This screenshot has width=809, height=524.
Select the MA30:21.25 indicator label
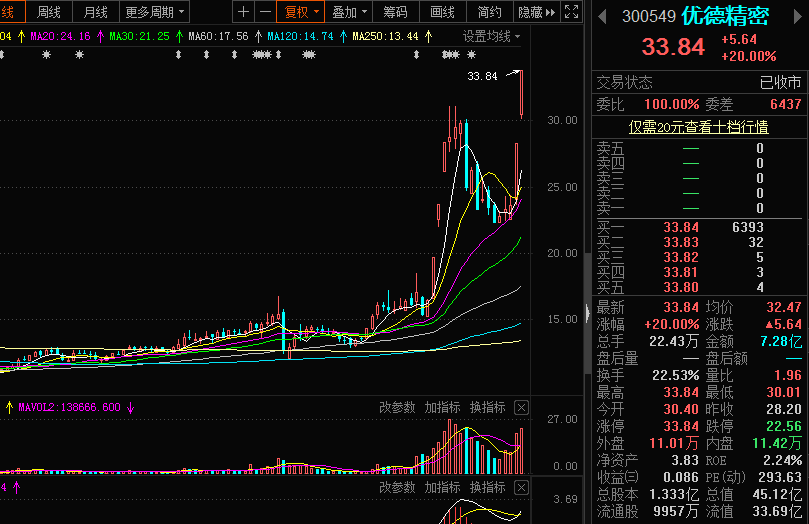tap(139, 36)
